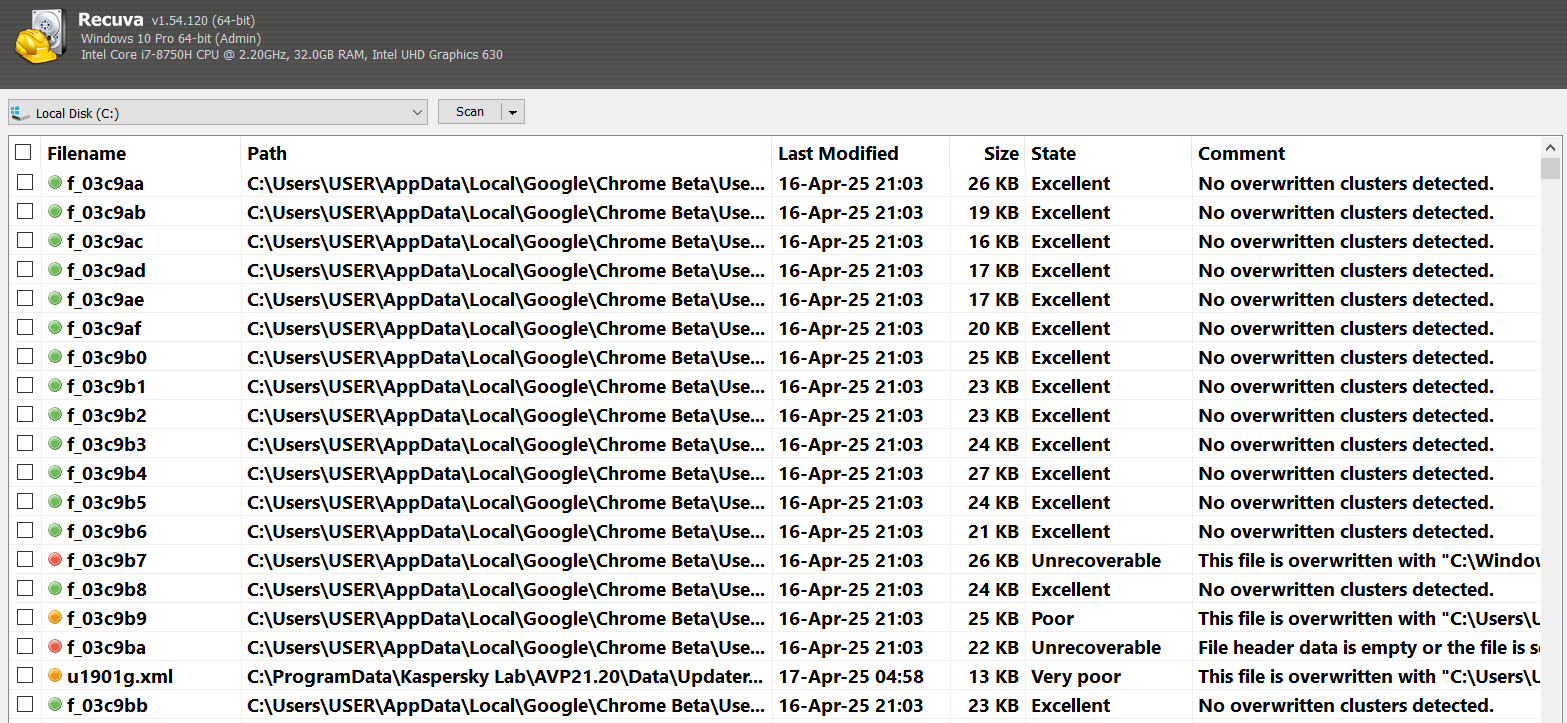The height and width of the screenshot is (723, 1567).
Task: Check the box for file f_03c9ab
Action: point(24,212)
